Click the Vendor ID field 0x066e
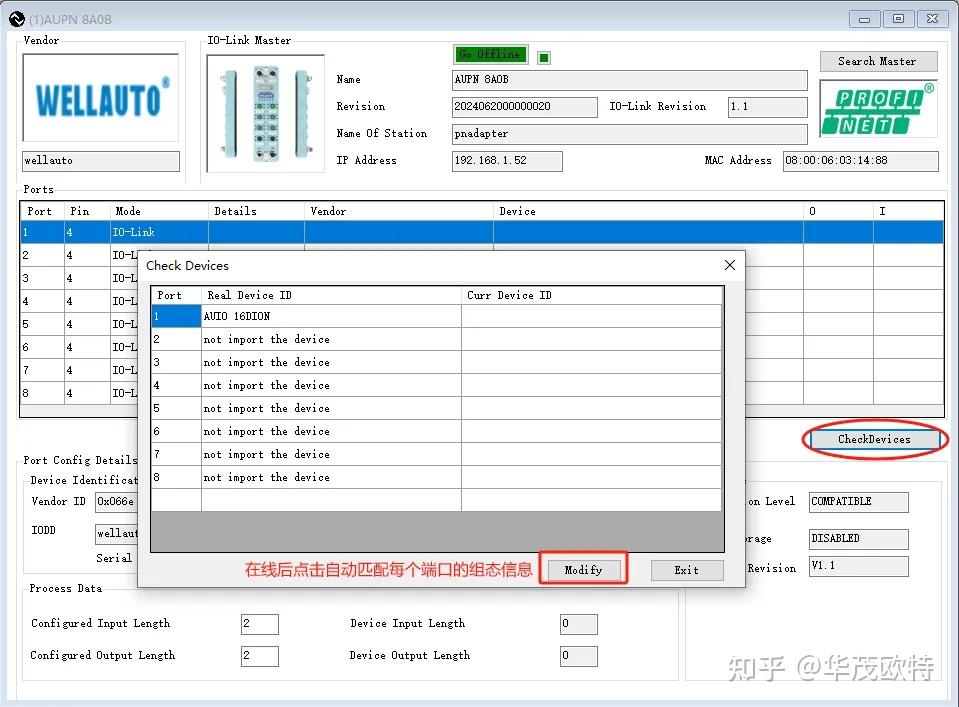 coord(116,502)
